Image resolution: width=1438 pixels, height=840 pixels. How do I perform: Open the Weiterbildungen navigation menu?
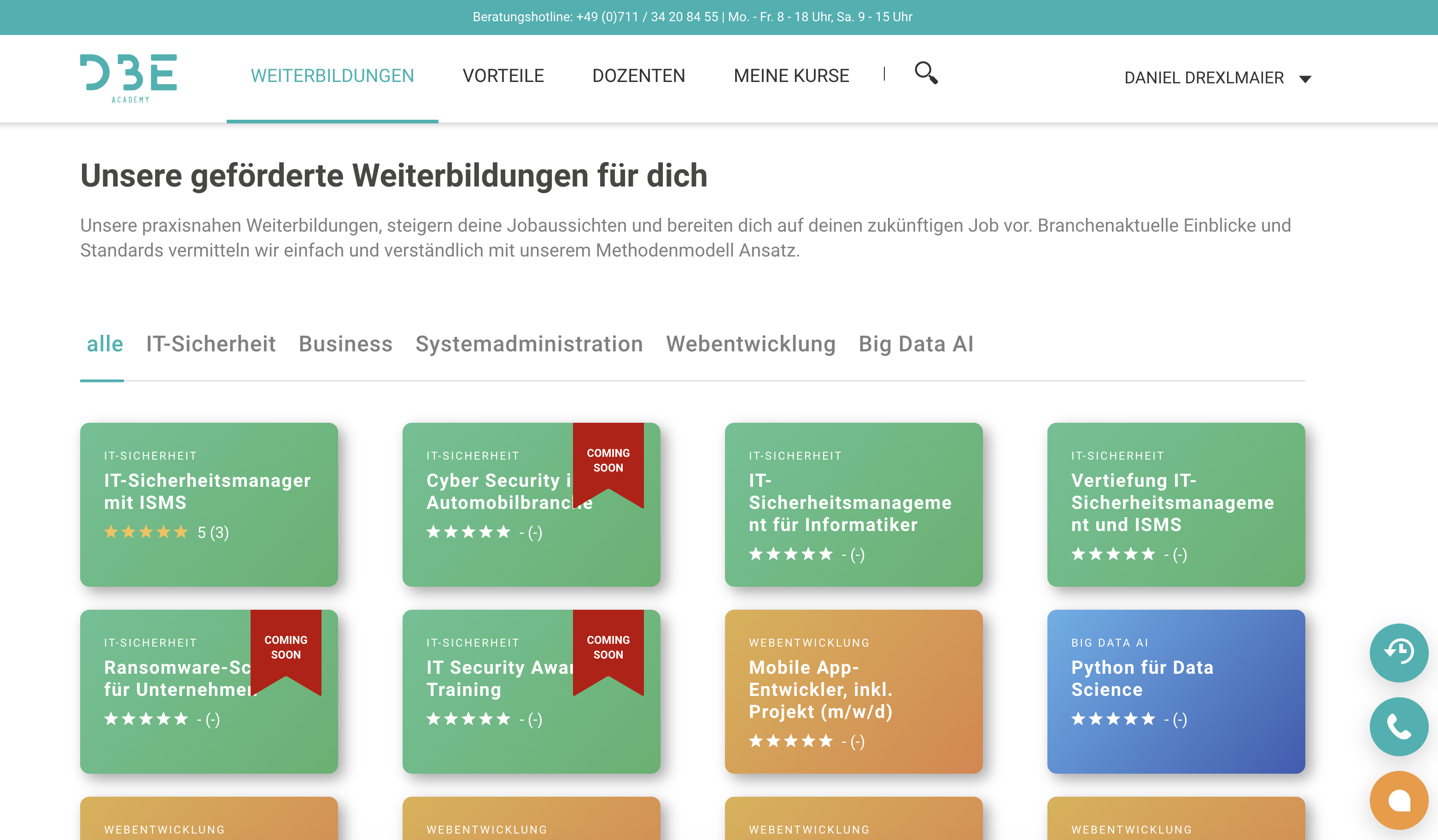332,76
